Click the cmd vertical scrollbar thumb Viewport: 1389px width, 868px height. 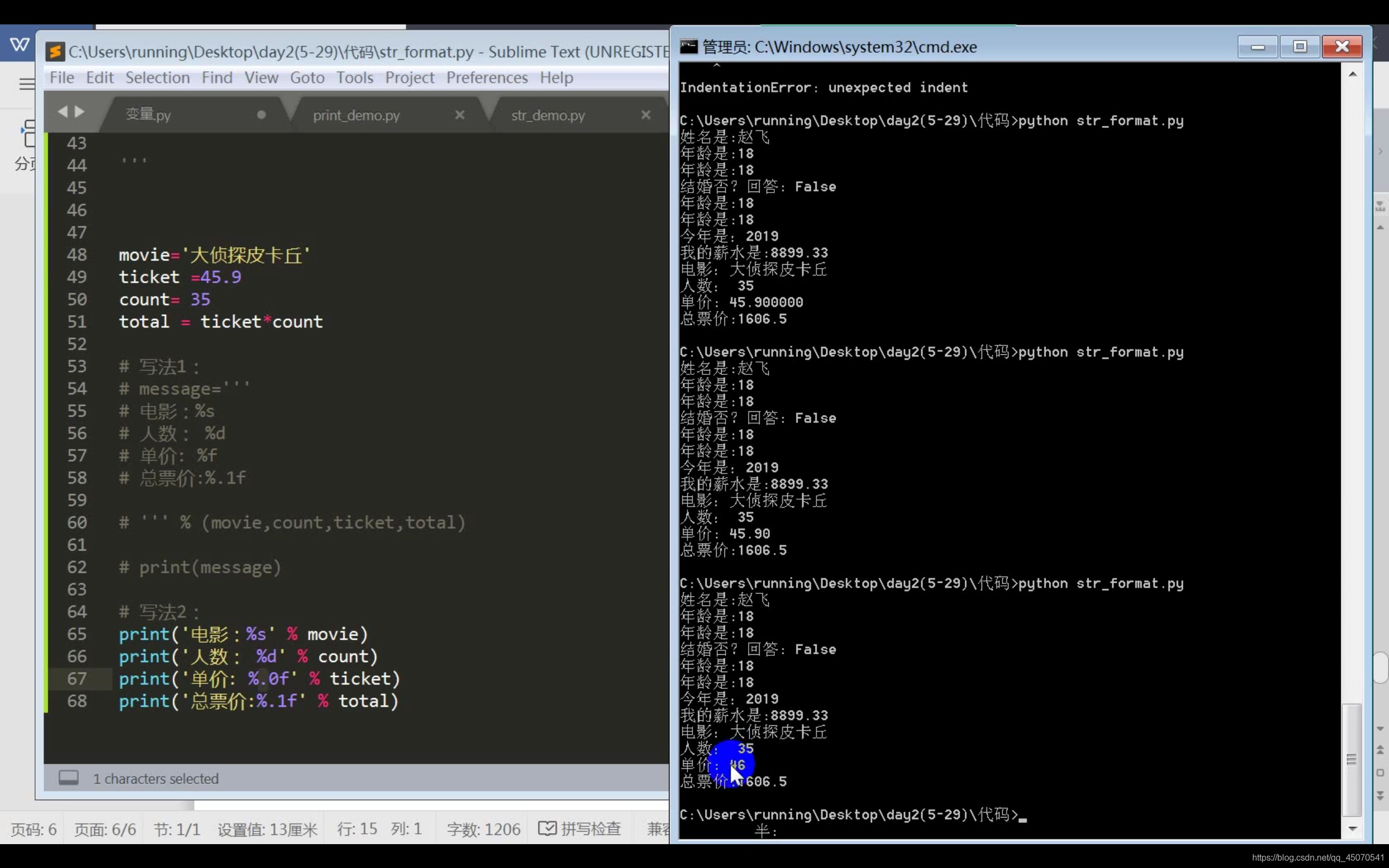[x=1352, y=759]
